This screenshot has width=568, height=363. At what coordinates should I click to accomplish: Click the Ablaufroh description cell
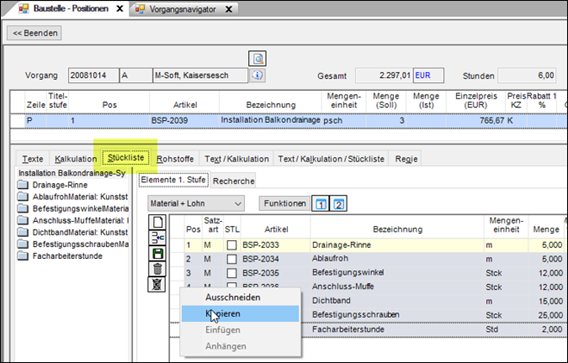(x=397, y=259)
